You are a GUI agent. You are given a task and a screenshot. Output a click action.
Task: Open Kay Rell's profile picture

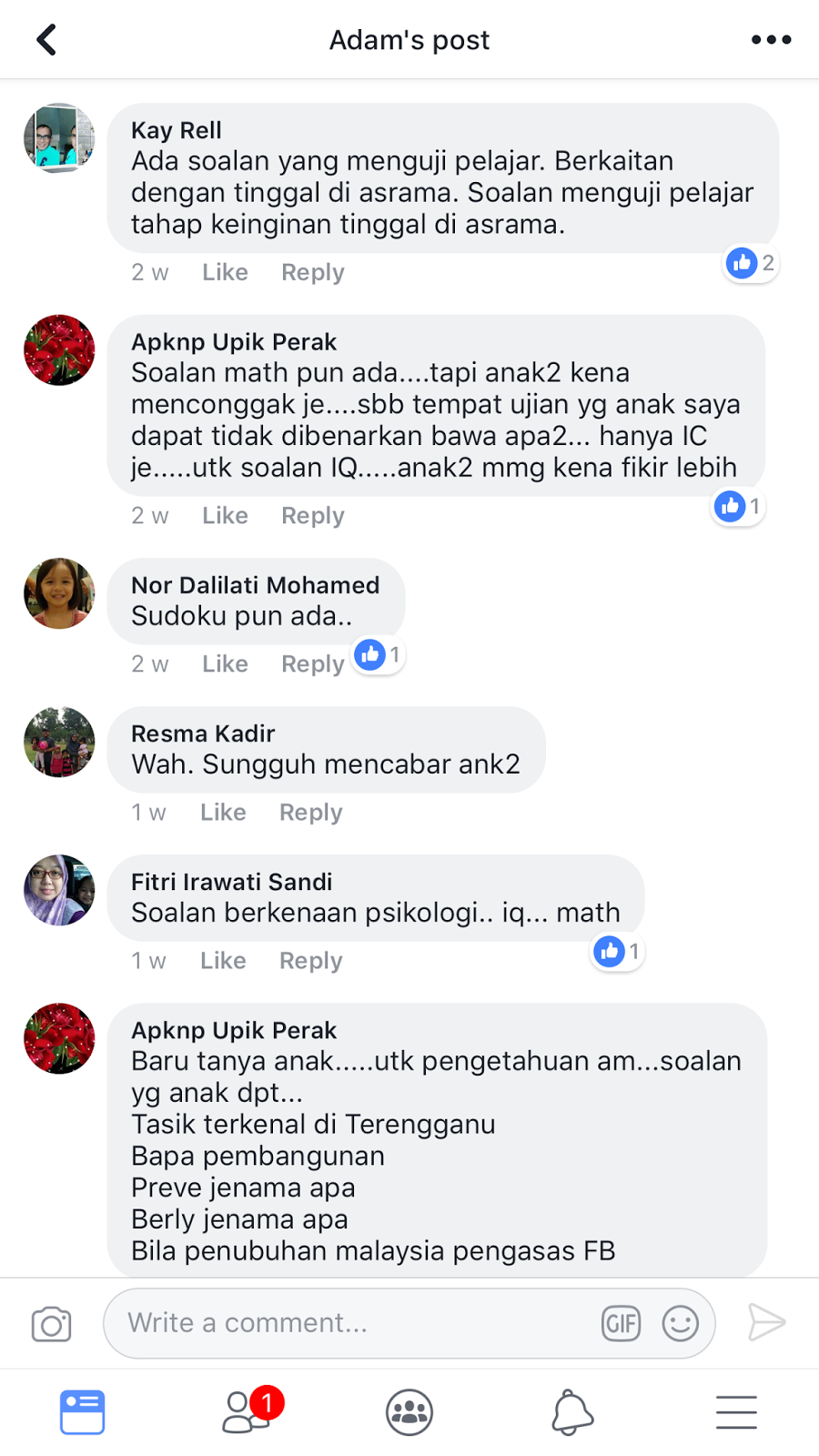59,138
